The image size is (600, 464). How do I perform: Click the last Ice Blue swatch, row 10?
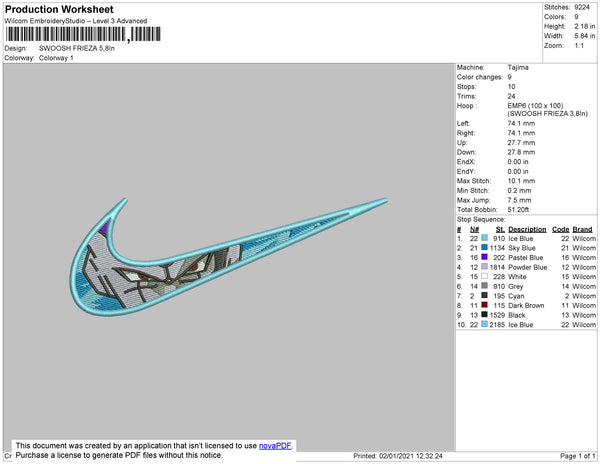484,324
